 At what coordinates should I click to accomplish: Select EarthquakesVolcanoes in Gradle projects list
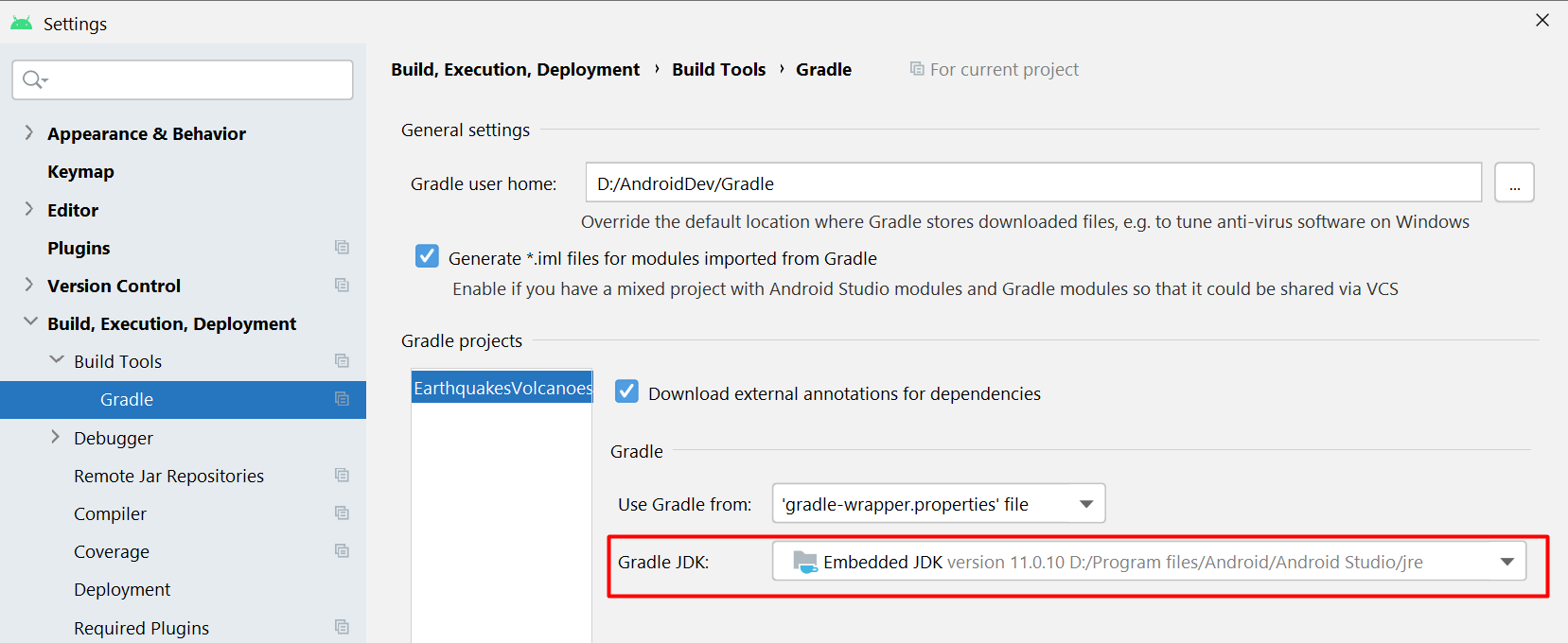502,388
